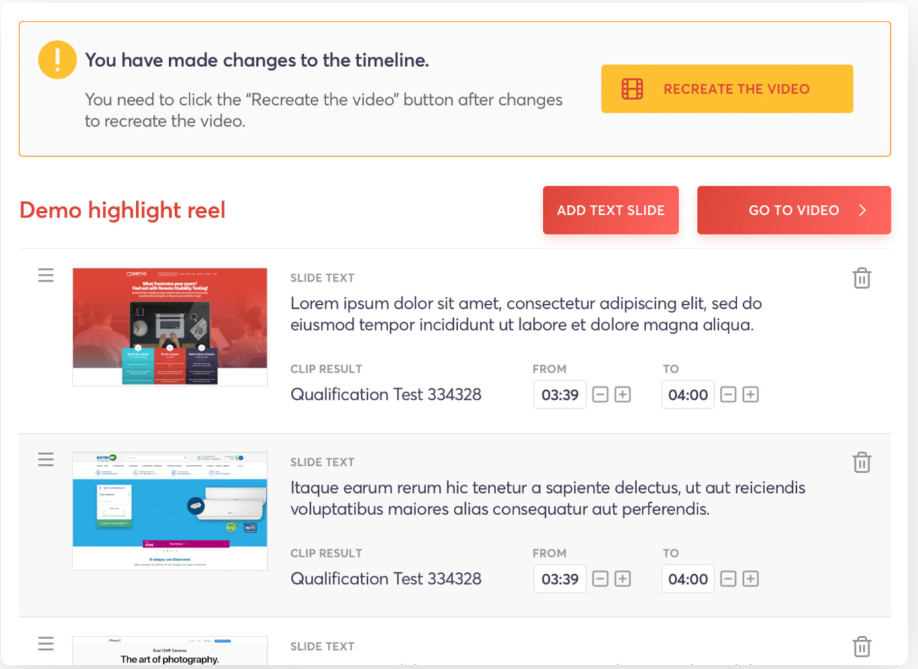Go to video page
This screenshot has width=918, height=669.
(794, 210)
